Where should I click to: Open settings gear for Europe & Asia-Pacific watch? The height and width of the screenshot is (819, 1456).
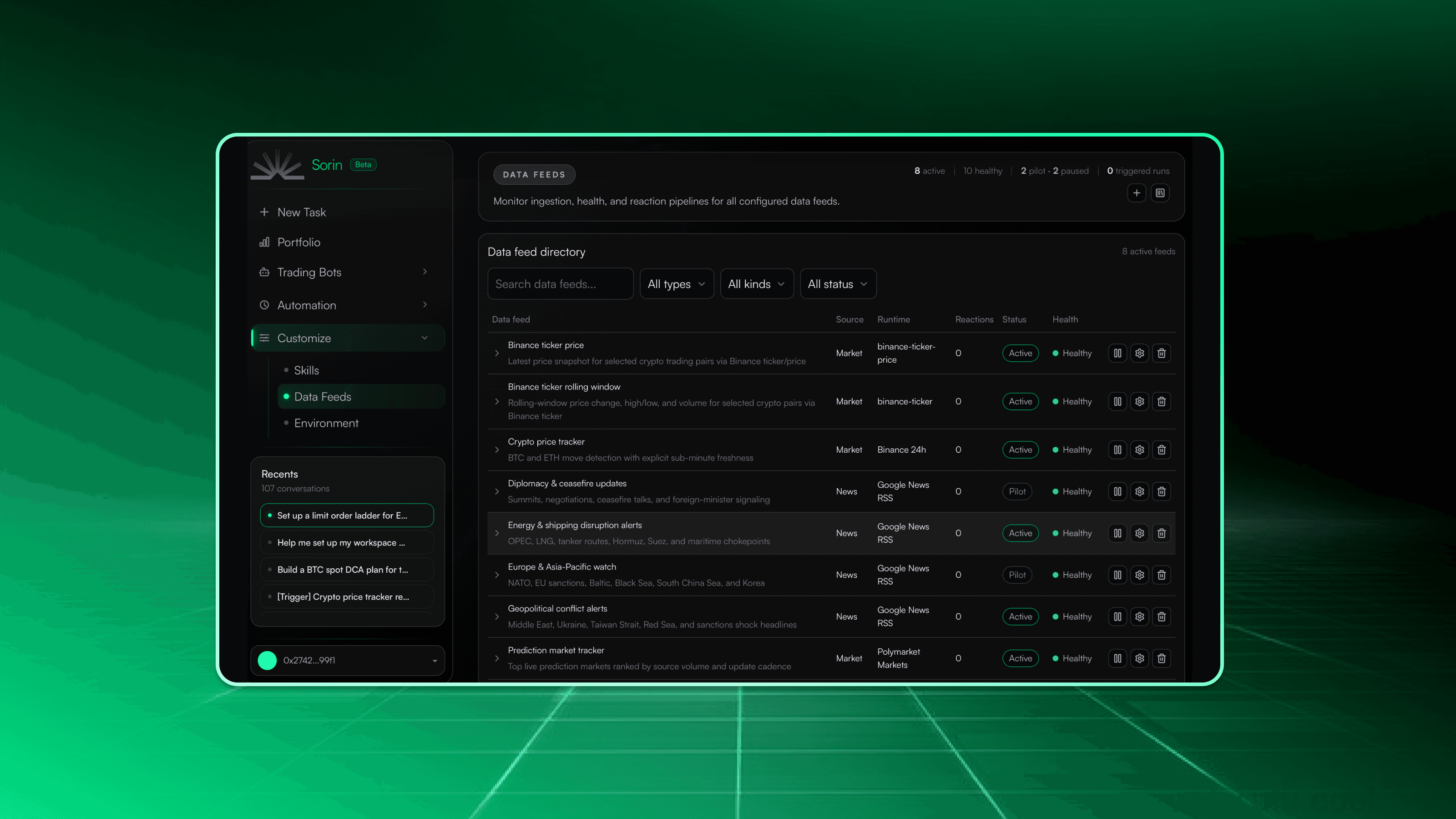[1139, 575]
